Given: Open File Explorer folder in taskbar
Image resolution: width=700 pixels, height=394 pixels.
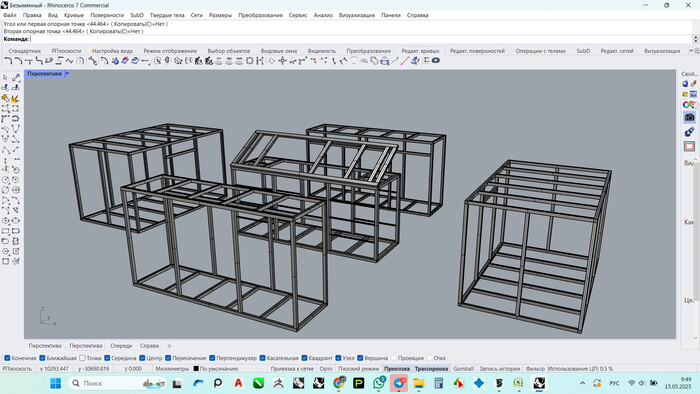Looking at the screenshot, I should (419, 383).
